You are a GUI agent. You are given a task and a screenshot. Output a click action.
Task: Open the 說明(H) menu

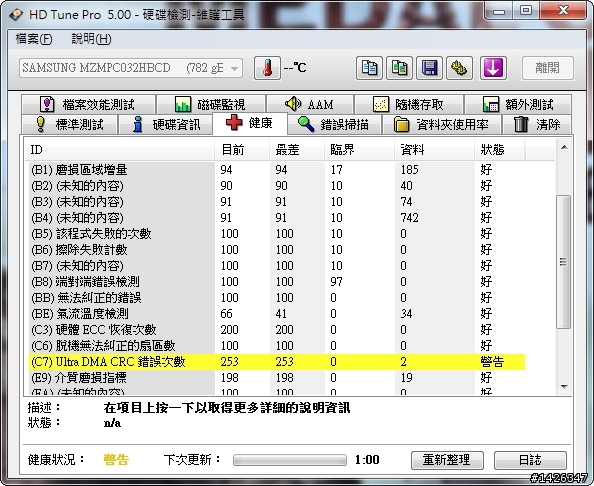(x=91, y=39)
